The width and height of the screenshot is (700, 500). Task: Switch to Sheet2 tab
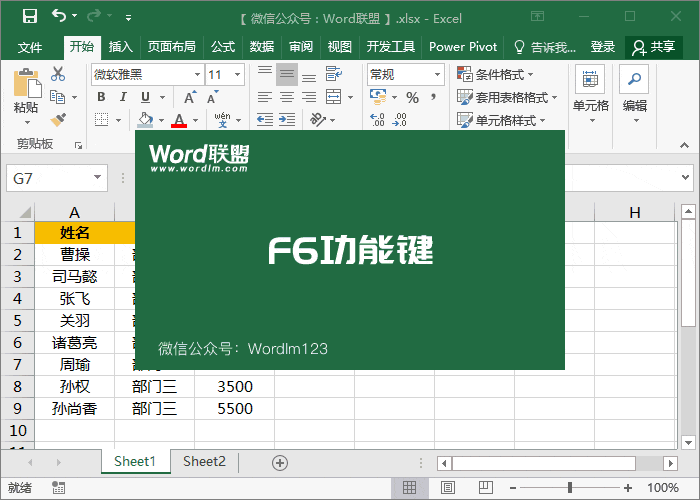pos(204,461)
